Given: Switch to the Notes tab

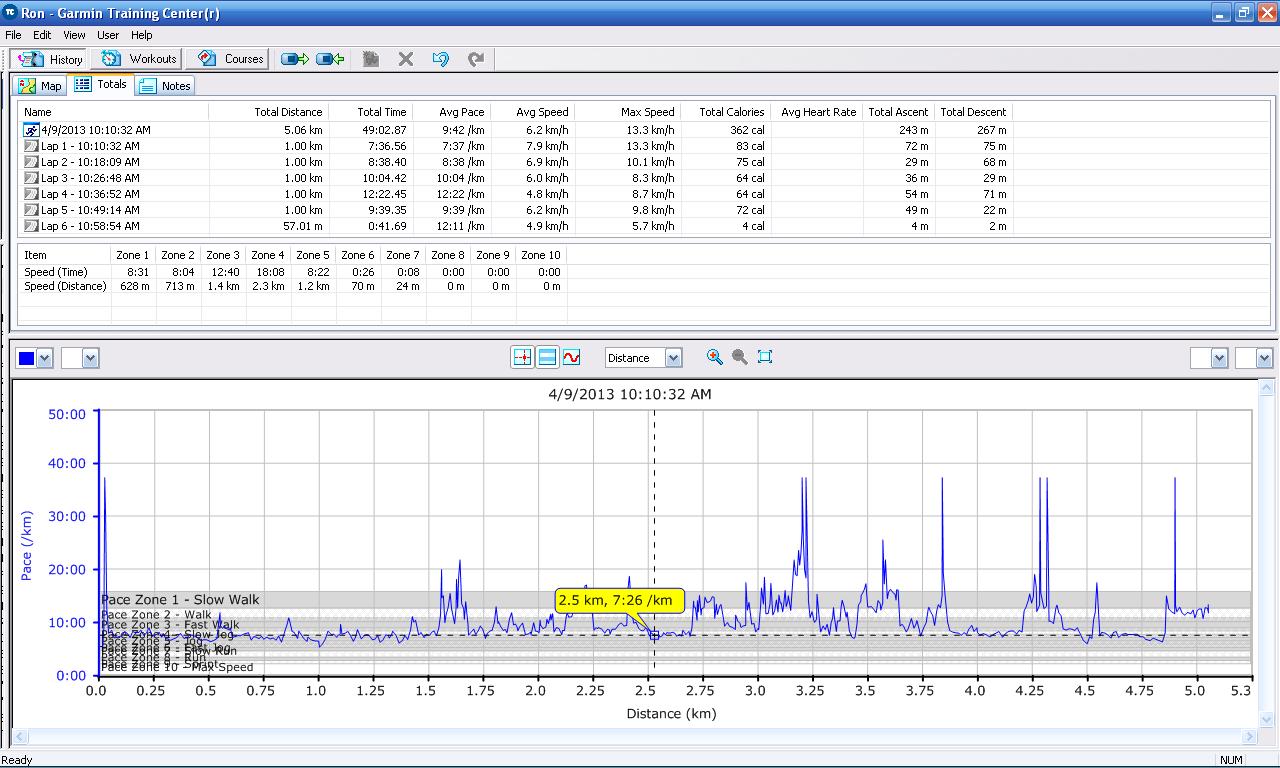Looking at the screenshot, I should (x=165, y=86).
